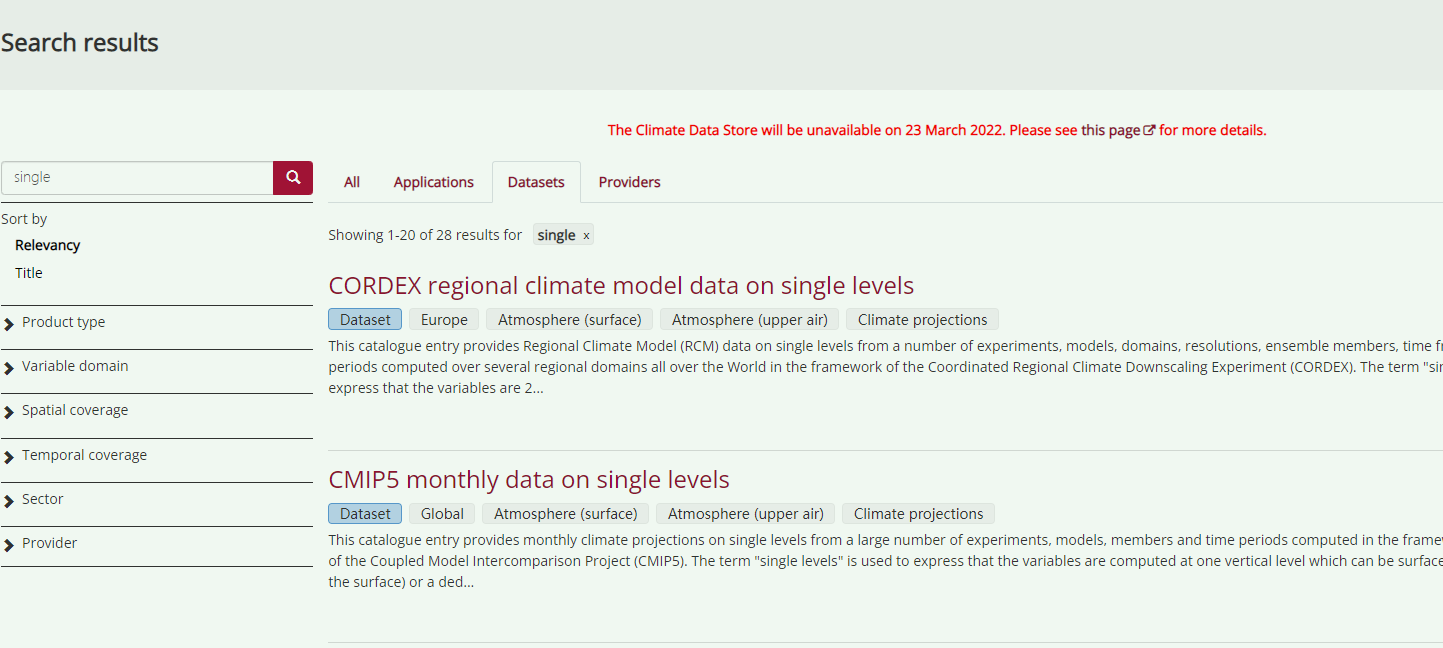Click Climate projections tag under CORDEX

[922, 320]
